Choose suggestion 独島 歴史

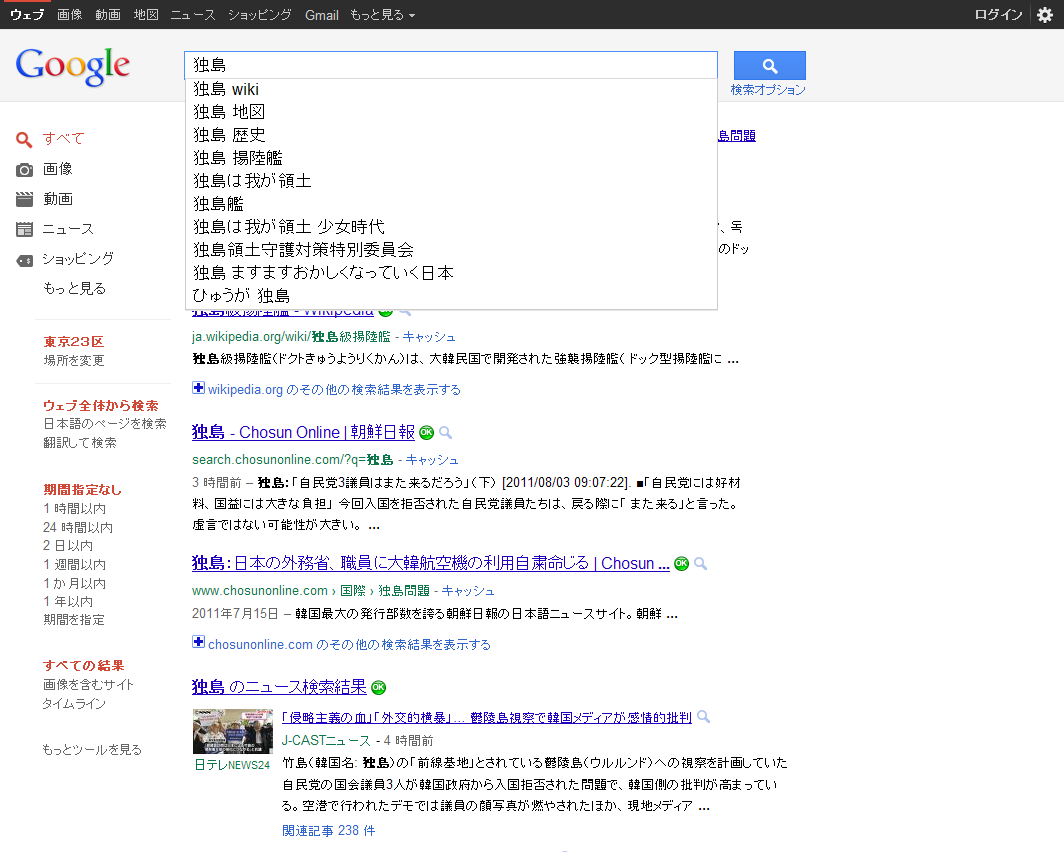451,135
